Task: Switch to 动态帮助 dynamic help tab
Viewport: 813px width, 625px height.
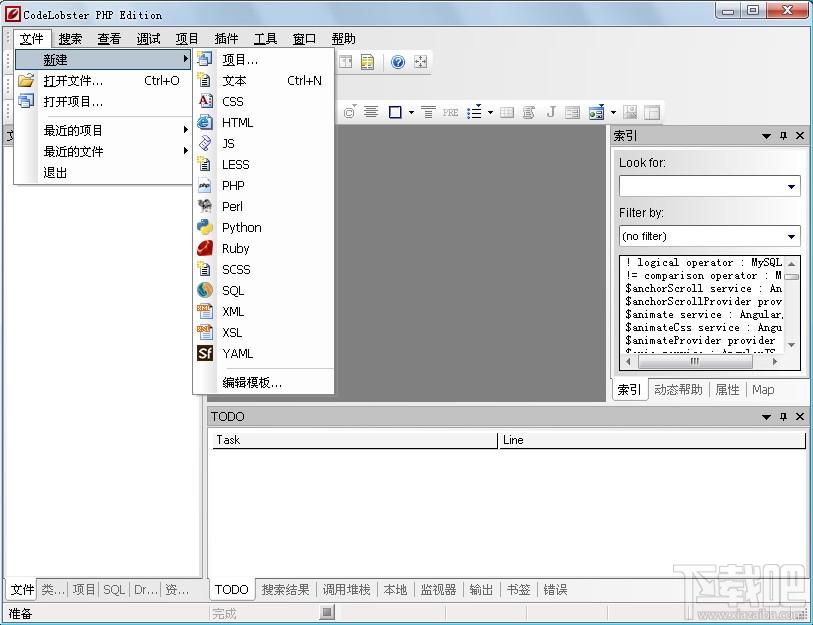Action: tap(678, 390)
